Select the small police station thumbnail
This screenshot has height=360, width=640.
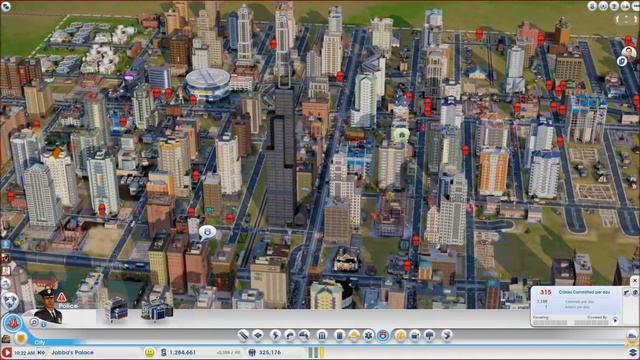[116, 309]
